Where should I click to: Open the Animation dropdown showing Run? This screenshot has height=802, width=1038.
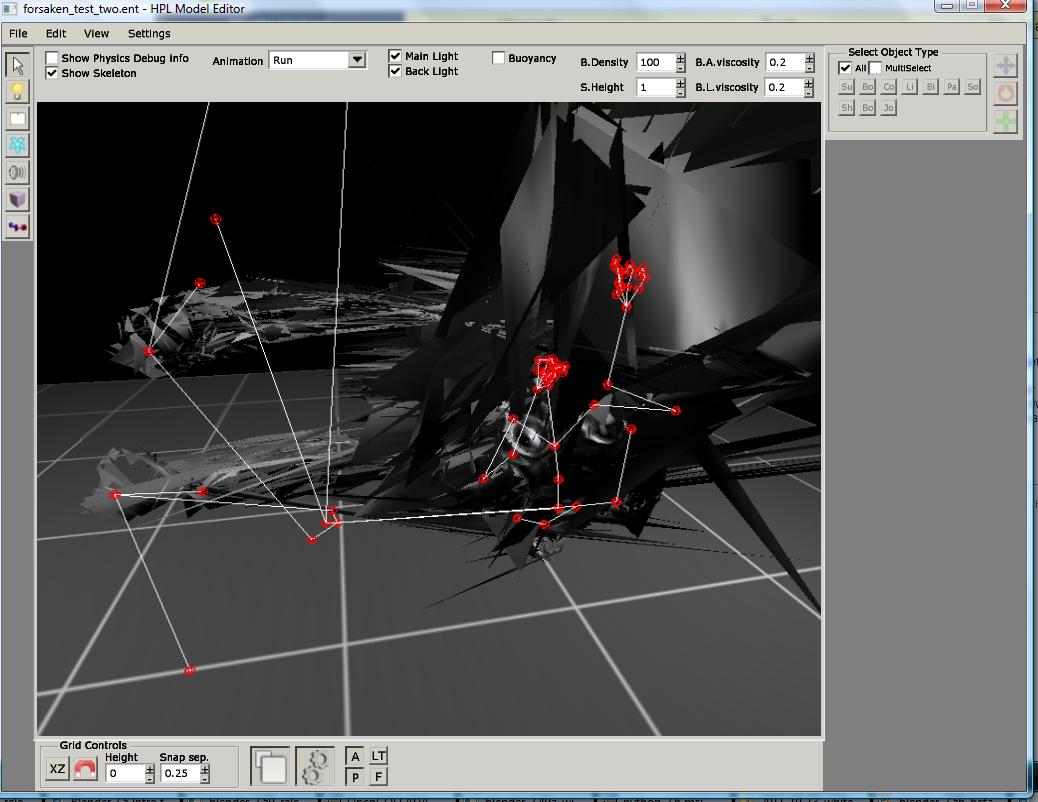click(357, 60)
